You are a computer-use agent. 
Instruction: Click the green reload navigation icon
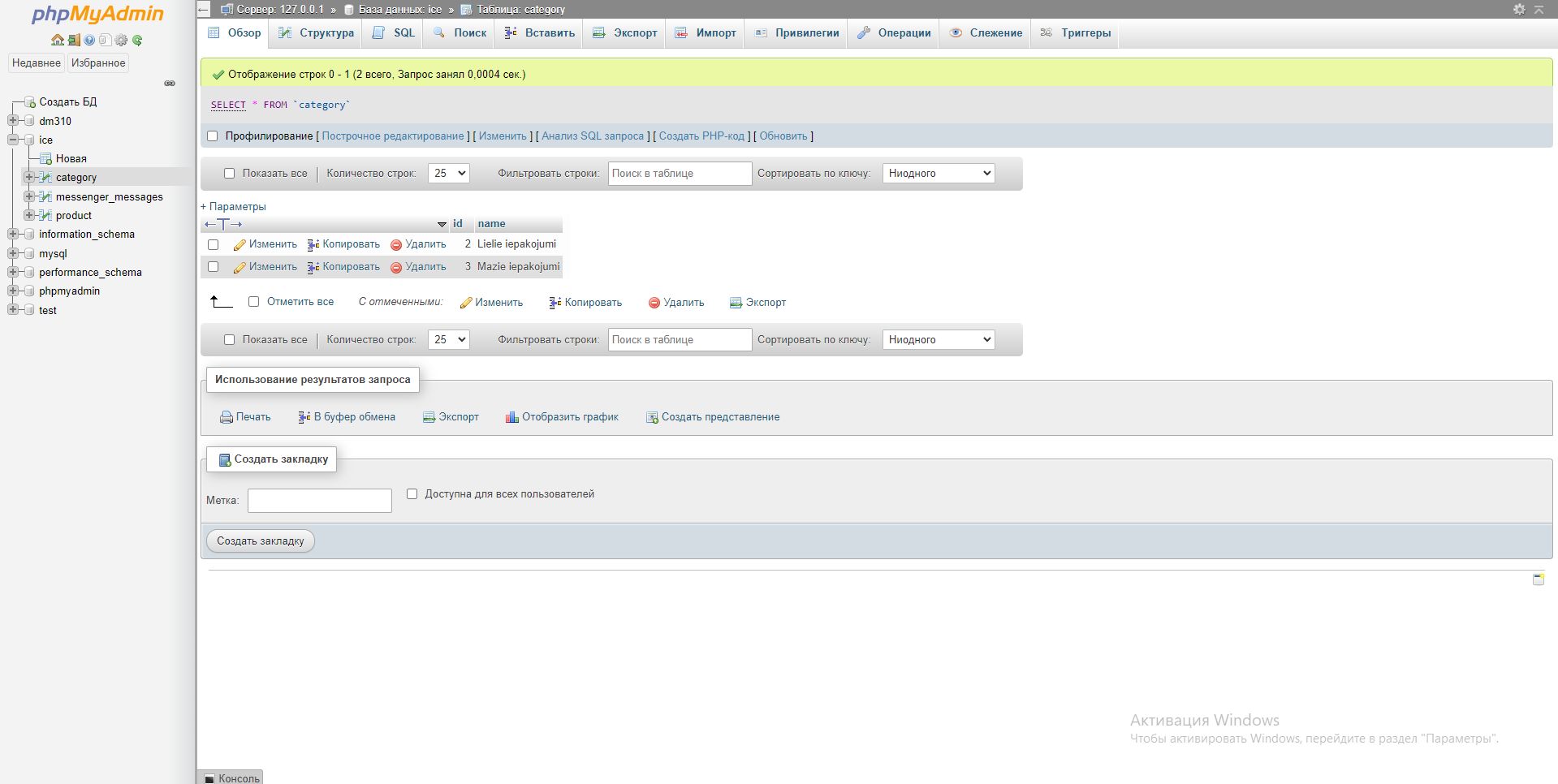pyautogui.click(x=137, y=40)
